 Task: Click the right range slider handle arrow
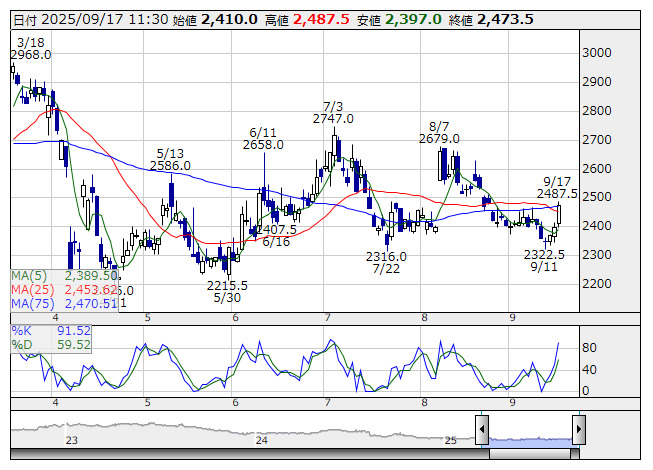tap(579, 429)
